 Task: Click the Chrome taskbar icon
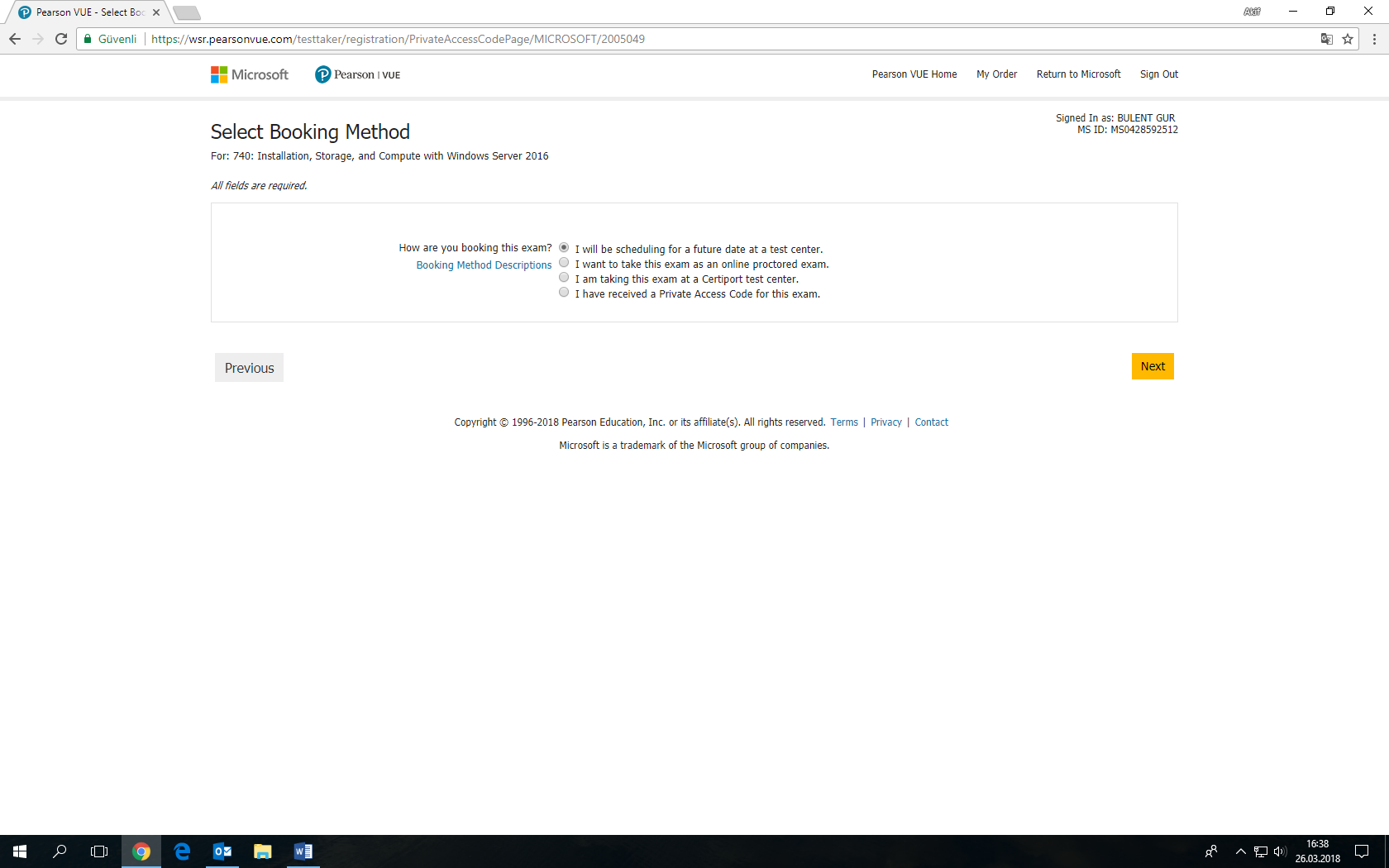[141, 851]
